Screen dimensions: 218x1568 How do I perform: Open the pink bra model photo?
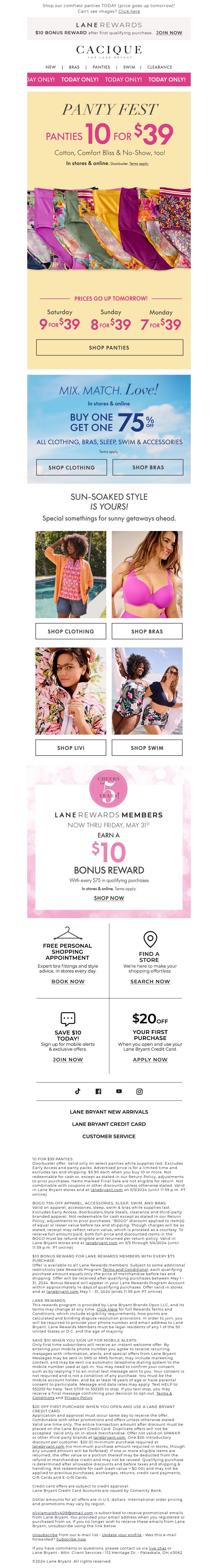click(x=147, y=575)
